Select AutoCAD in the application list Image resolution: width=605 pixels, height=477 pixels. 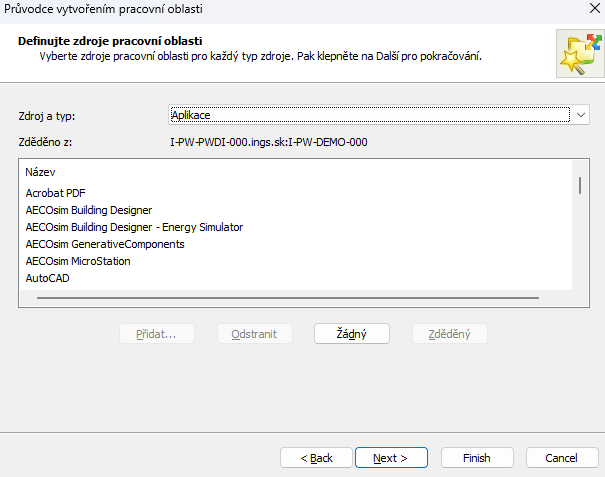click(46, 278)
